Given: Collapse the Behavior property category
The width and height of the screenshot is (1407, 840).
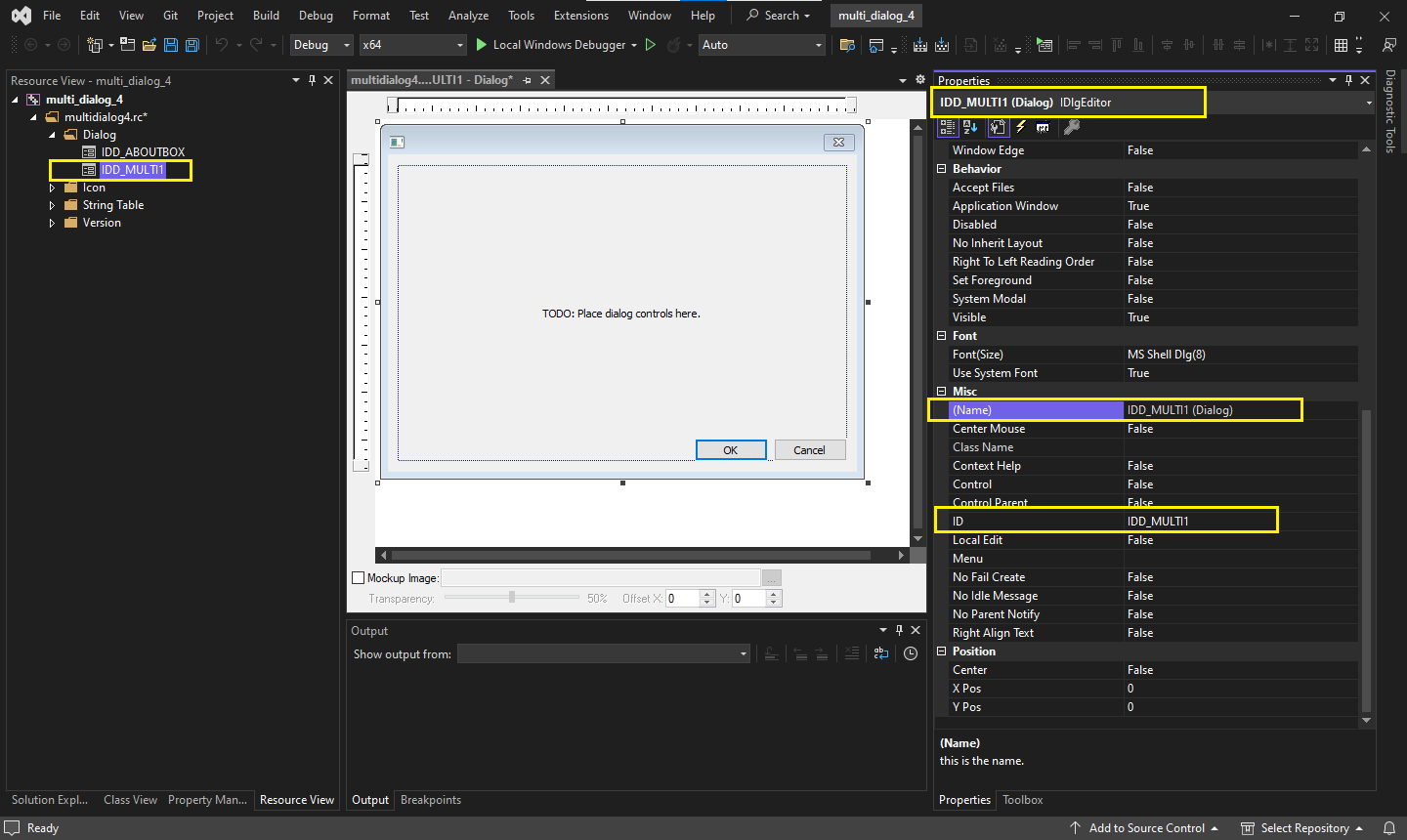Looking at the screenshot, I should [x=942, y=169].
